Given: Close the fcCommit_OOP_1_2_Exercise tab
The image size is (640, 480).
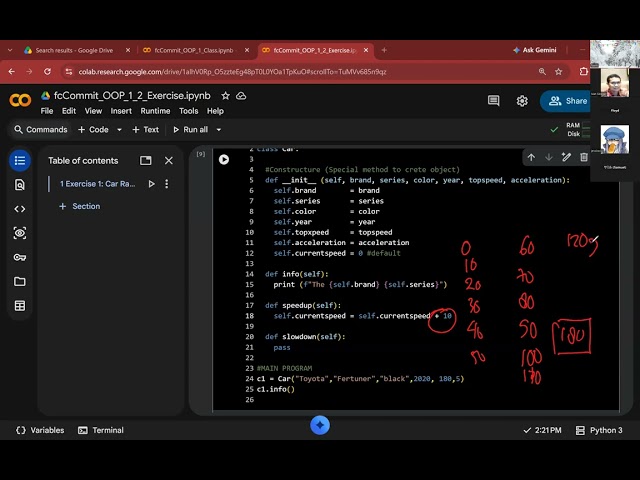Looking at the screenshot, I should click(366, 50).
